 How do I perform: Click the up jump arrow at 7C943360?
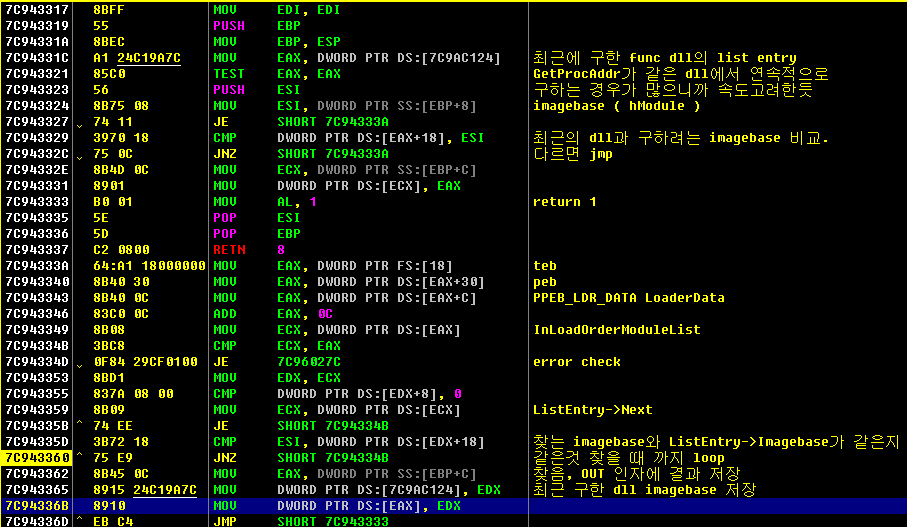(x=80, y=456)
